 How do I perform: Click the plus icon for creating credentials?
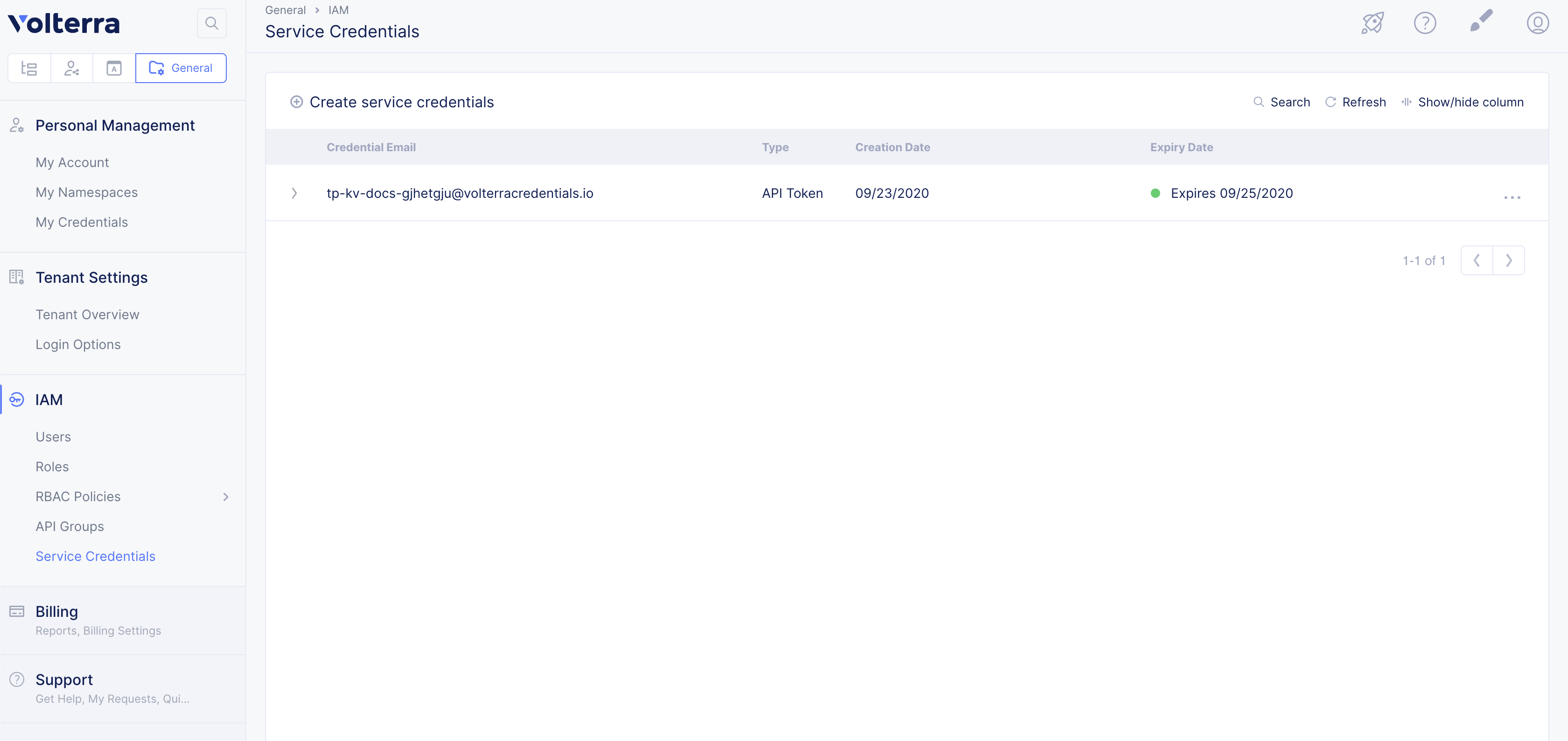[296, 102]
